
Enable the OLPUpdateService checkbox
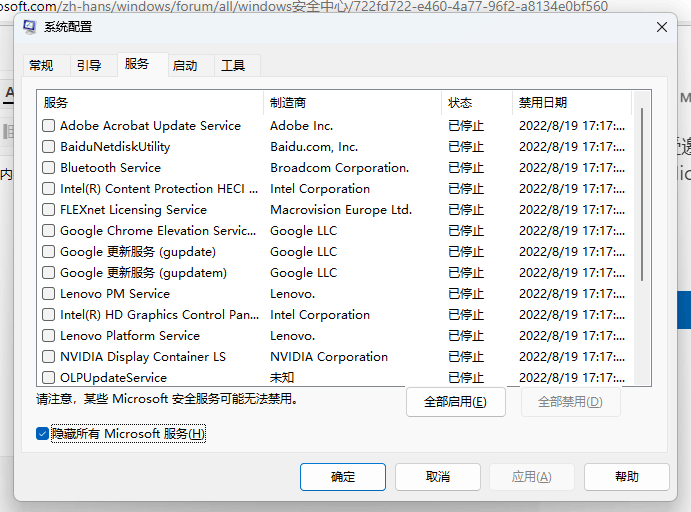click(48, 378)
